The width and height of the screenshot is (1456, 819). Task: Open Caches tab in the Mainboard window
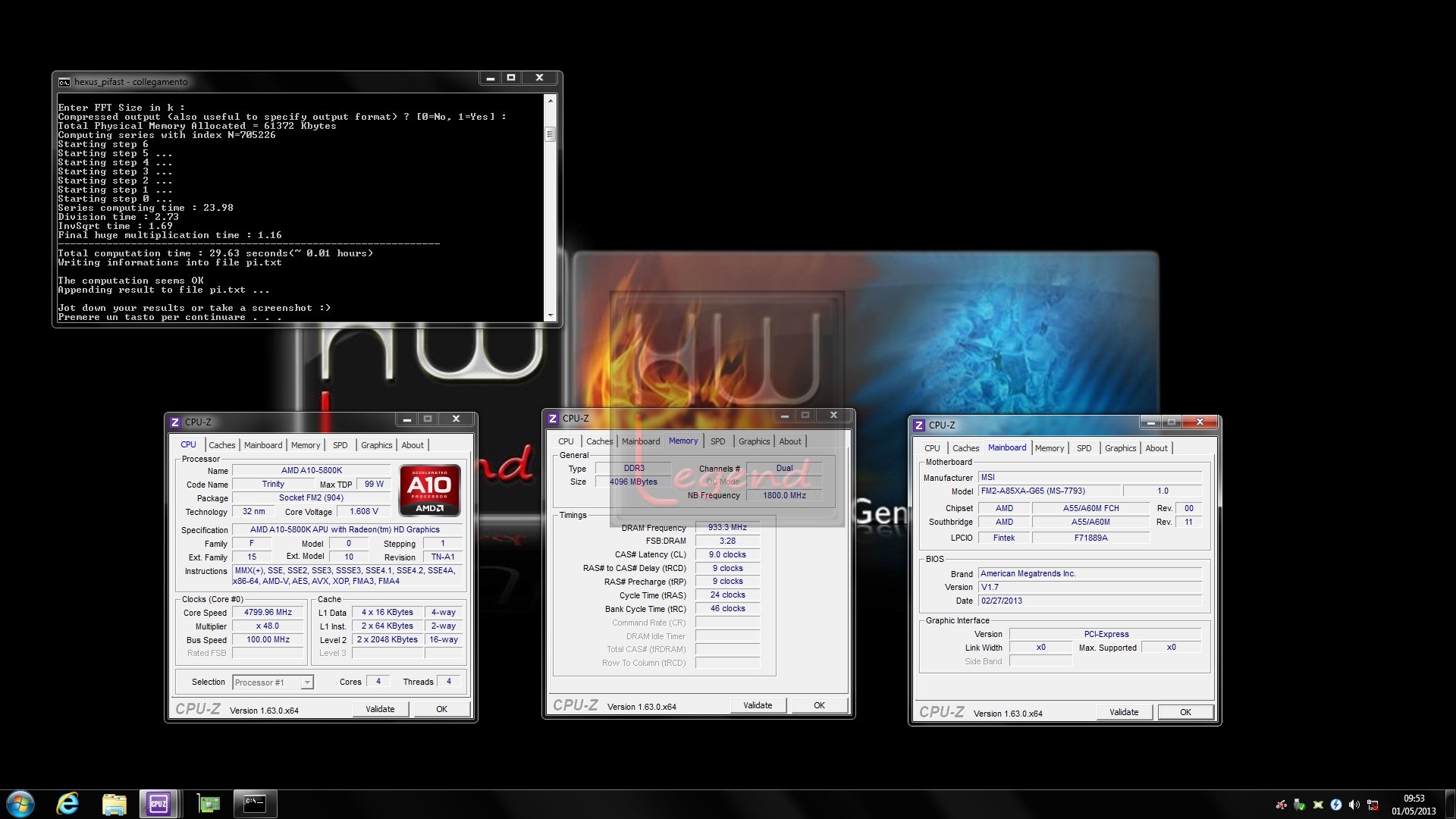[x=966, y=448]
